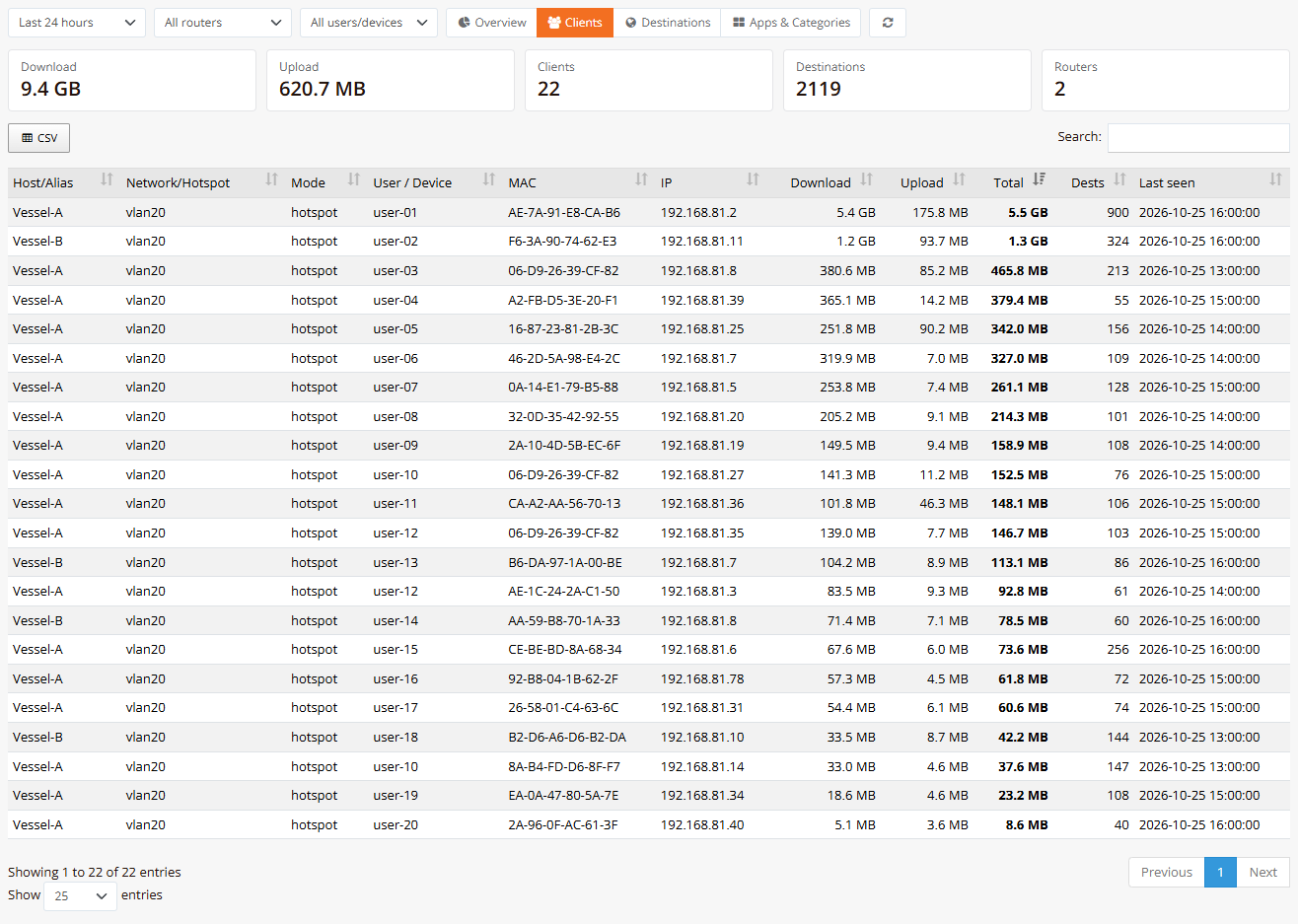The height and width of the screenshot is (924, 1298).
Task: Select IP 192.168.81.39 cell
Action: point(702,300)
